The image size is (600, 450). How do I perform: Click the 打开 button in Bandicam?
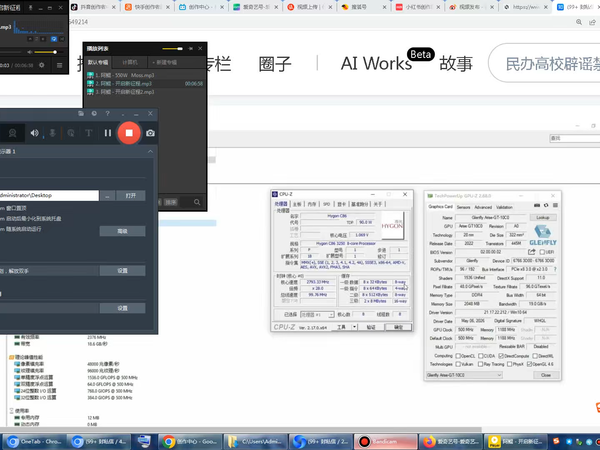click(130, 196)
